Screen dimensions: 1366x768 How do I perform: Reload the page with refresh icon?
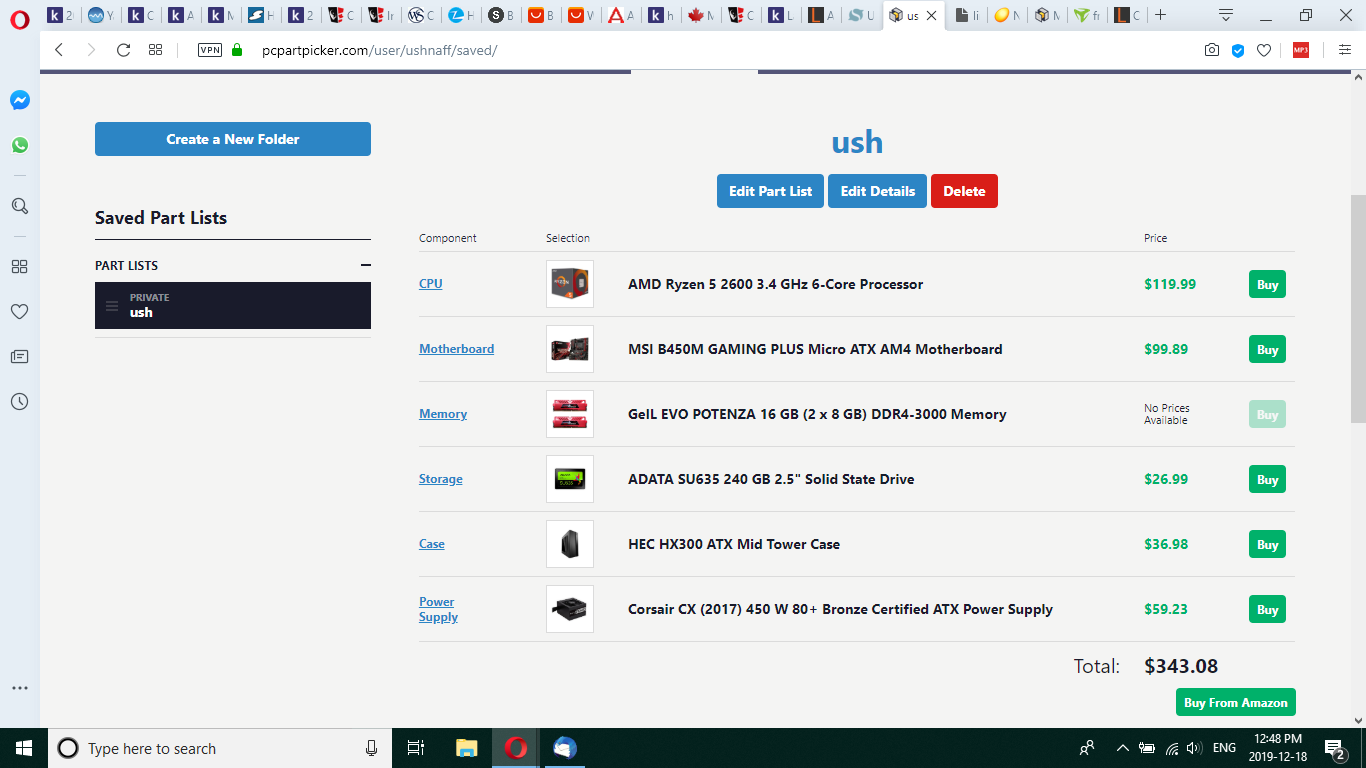click(123, 50)
